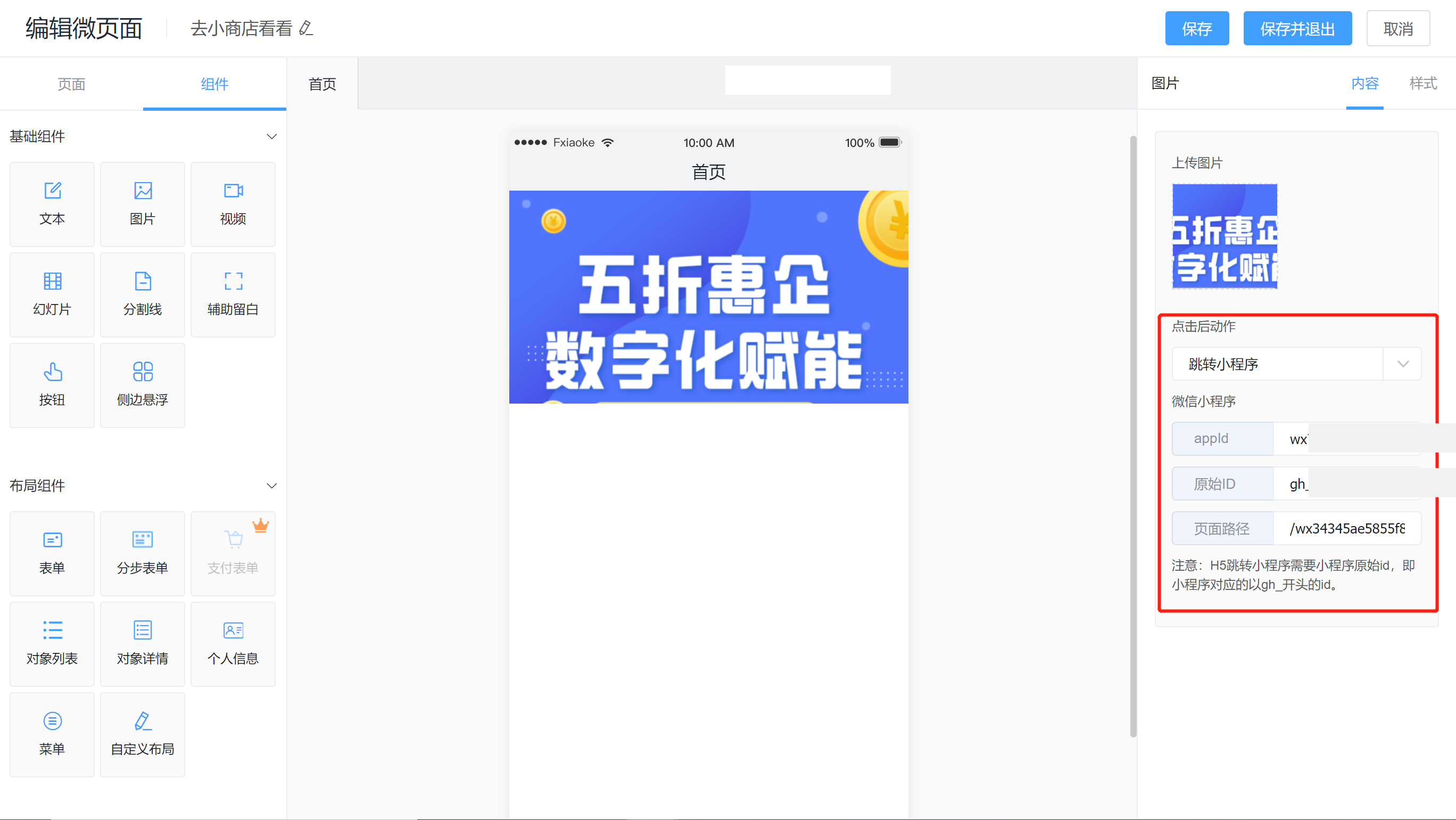Add the 分步表单 step form component
The image size is (1456, 820).
pyautogui.click(x=143, y=554)
